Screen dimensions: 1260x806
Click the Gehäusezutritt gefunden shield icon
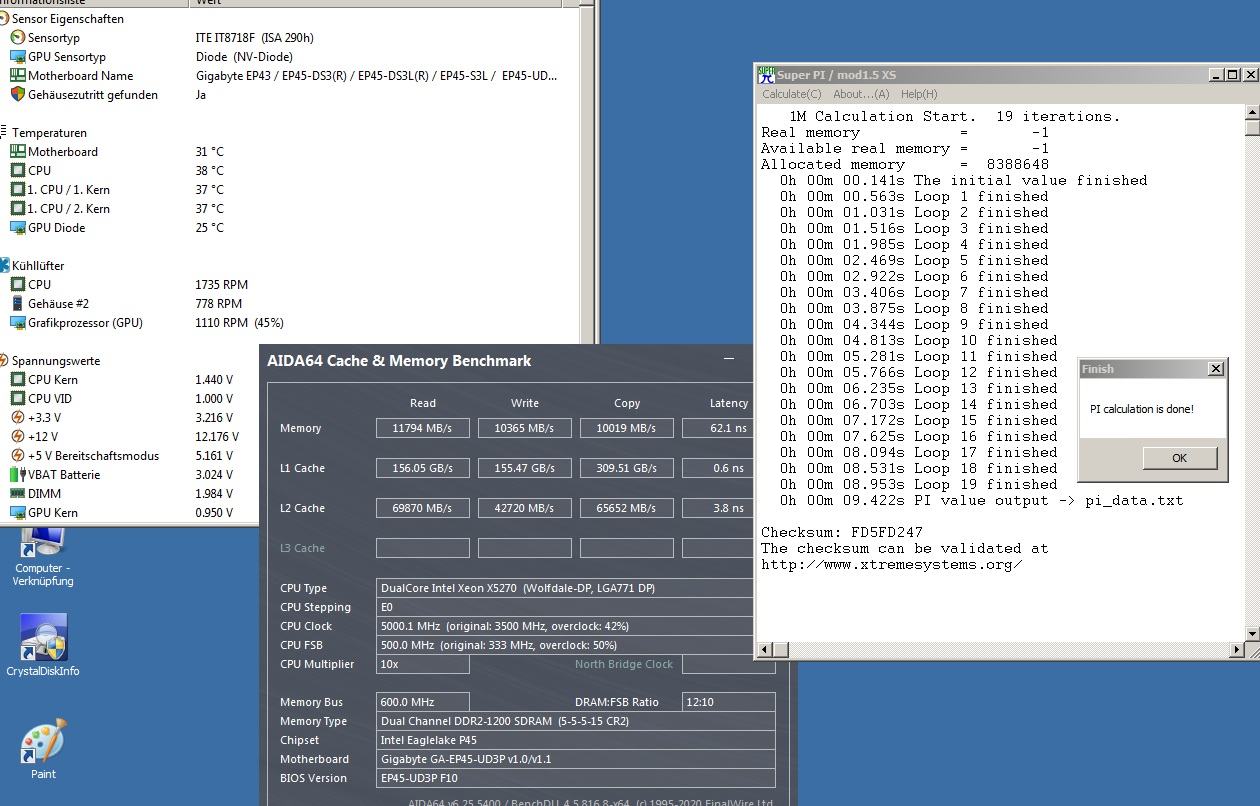[x=20, y=94]
